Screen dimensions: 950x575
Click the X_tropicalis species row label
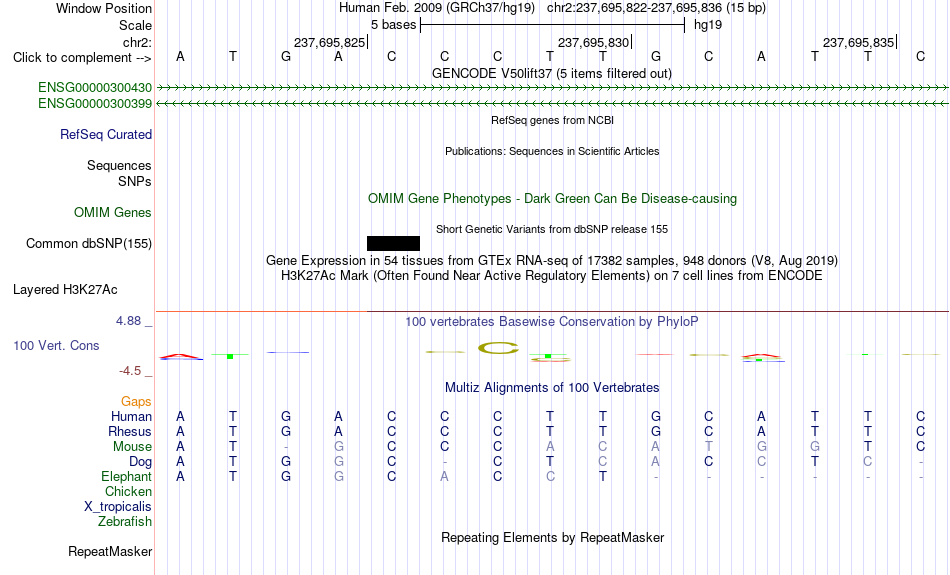[x=118, y=507]
